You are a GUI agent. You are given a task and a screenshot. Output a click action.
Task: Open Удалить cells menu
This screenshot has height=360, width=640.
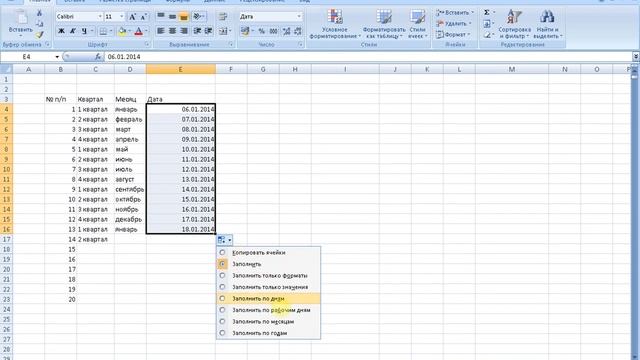(x=454, y=24)
